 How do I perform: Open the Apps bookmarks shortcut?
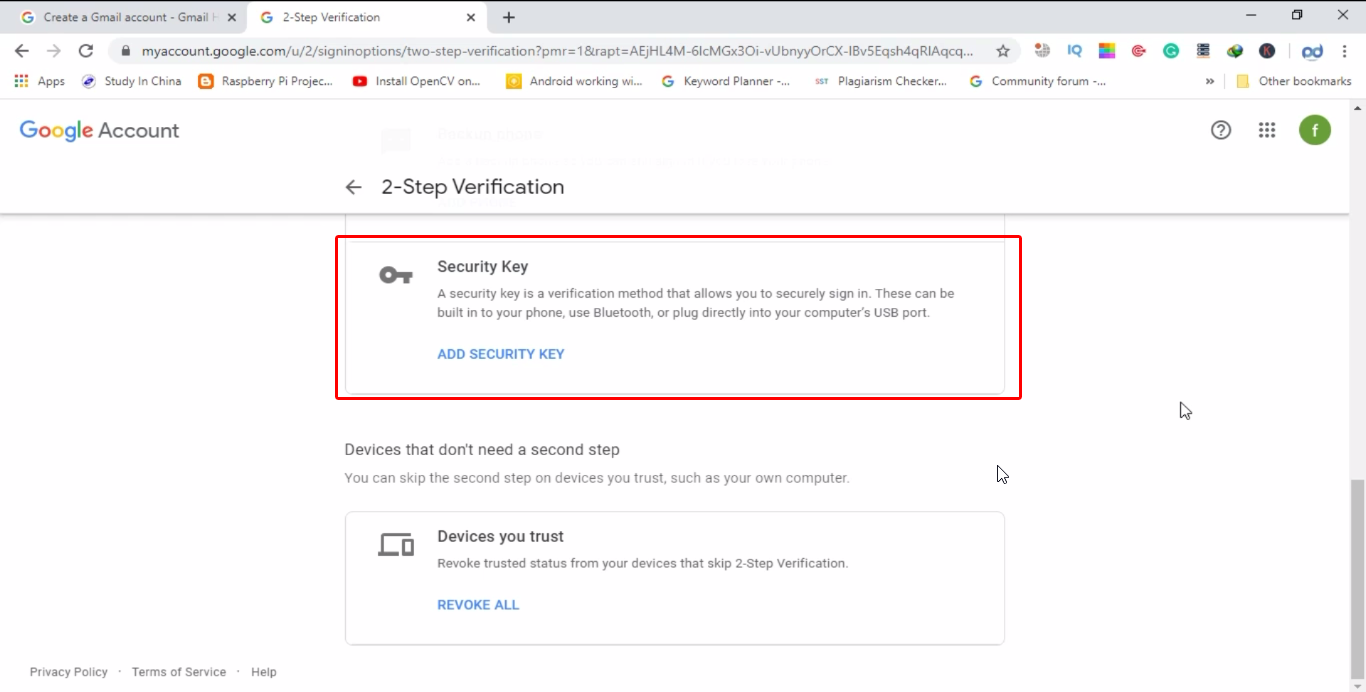point(40,81)
